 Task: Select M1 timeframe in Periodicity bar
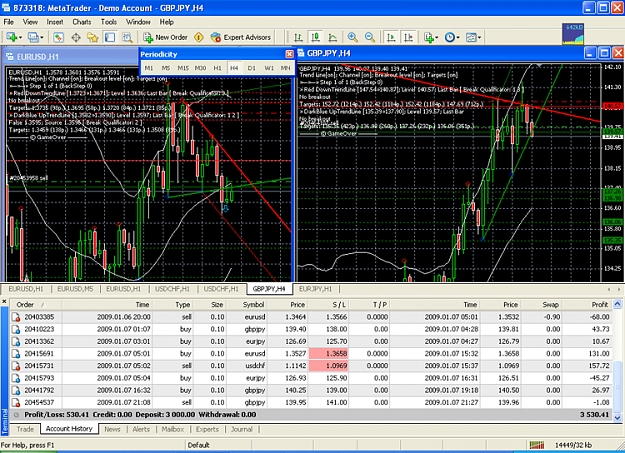(x=149, y=68)
